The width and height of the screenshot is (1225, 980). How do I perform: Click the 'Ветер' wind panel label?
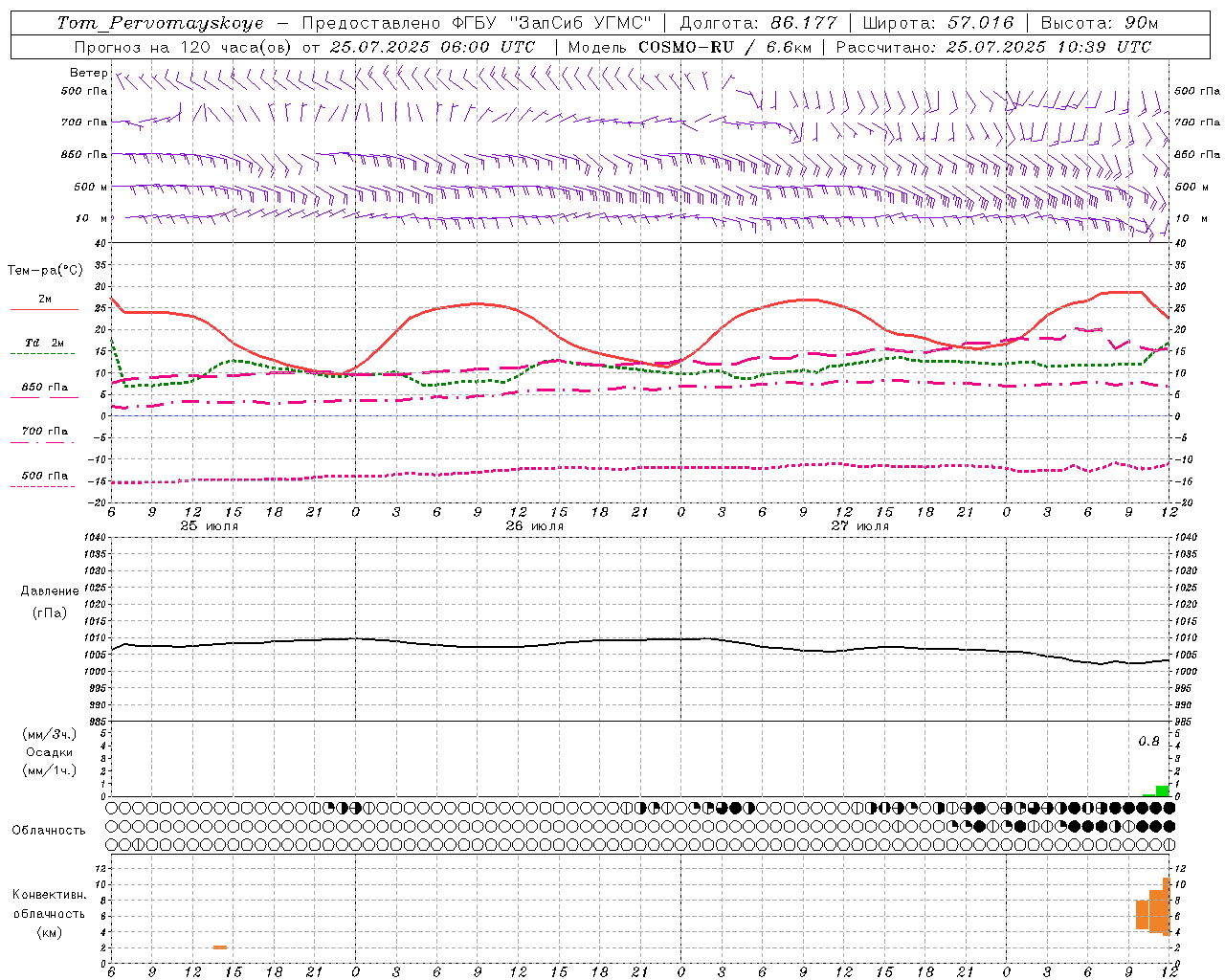click(x=88, y=73)
